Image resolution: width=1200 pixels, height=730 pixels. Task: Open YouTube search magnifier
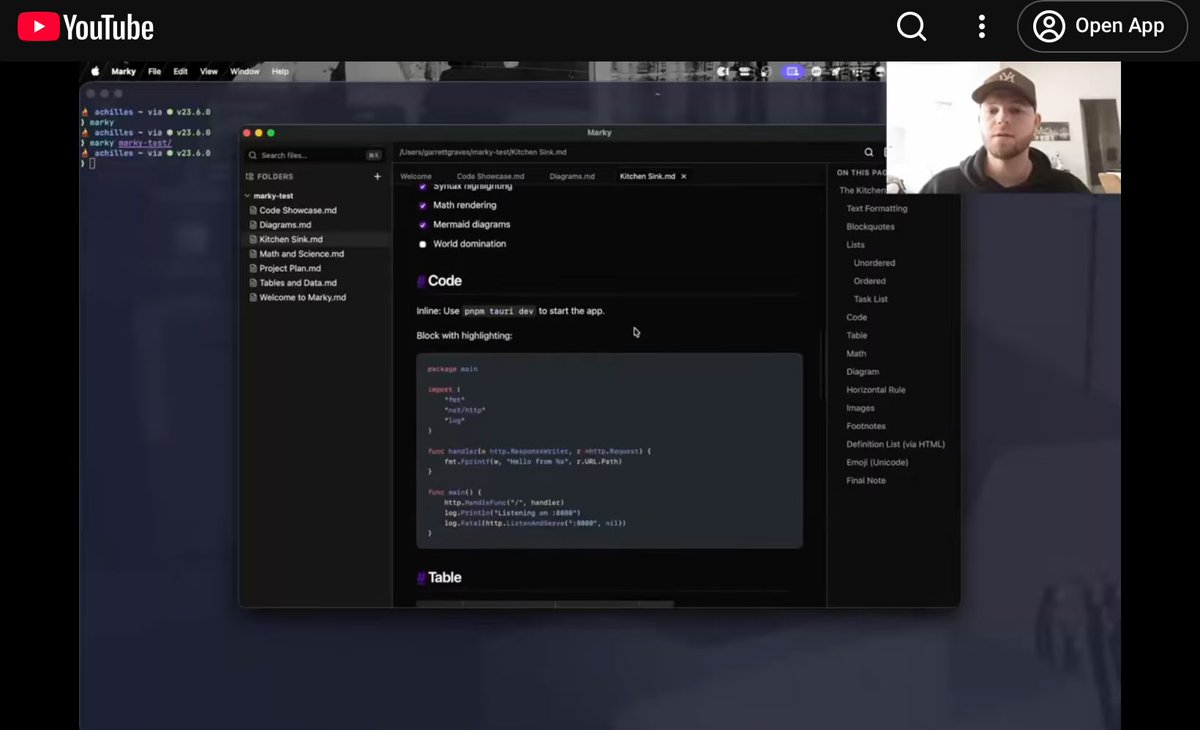pos(911,27)
